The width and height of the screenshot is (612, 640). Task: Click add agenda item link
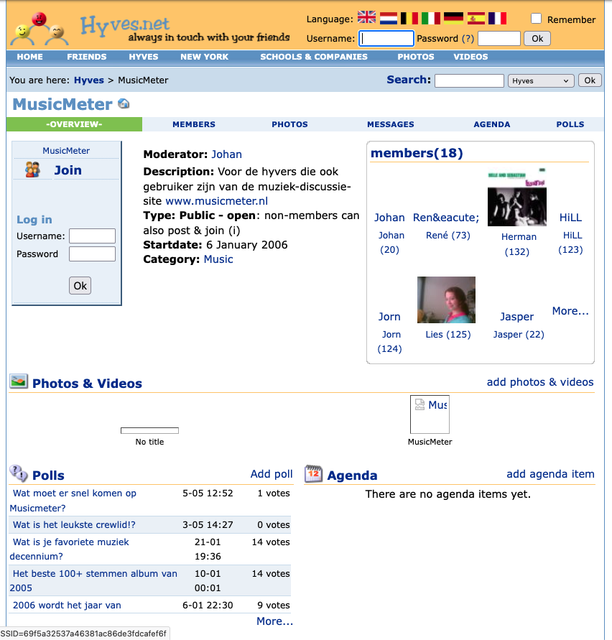[x=550, y=474]
